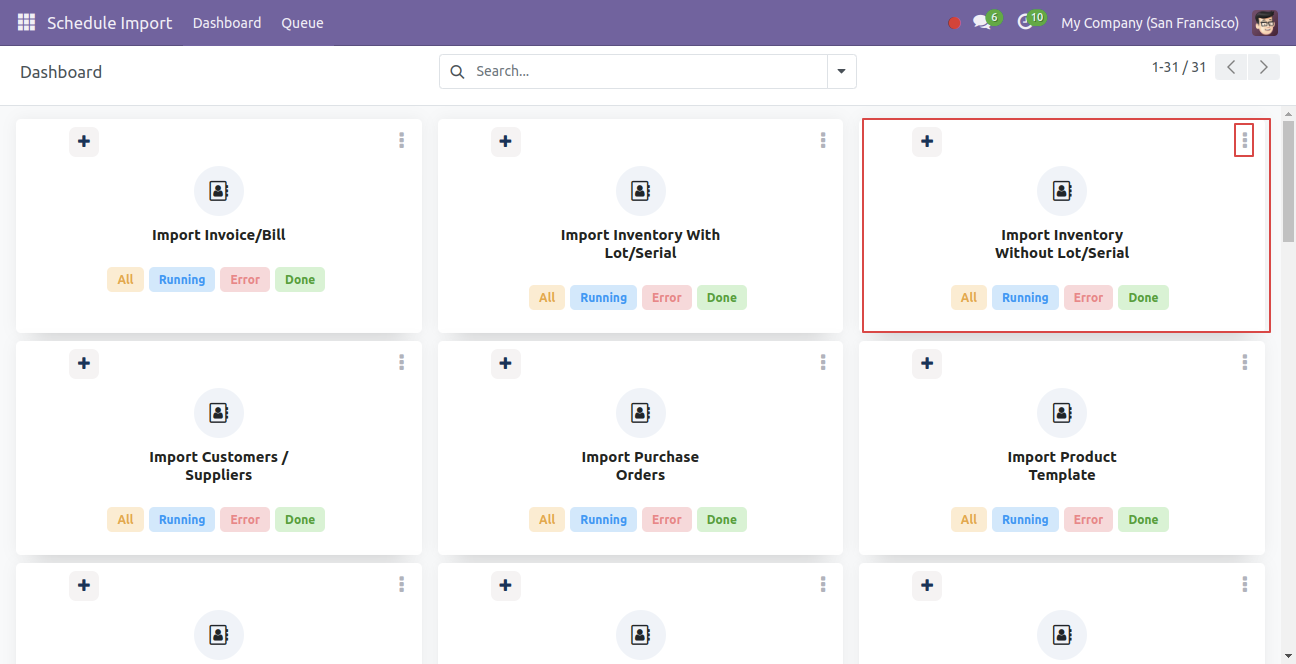Click contact-book icon on Import Purchase Orders
Viewport: 1296px width, 664px height.
[x=641, y=413]
